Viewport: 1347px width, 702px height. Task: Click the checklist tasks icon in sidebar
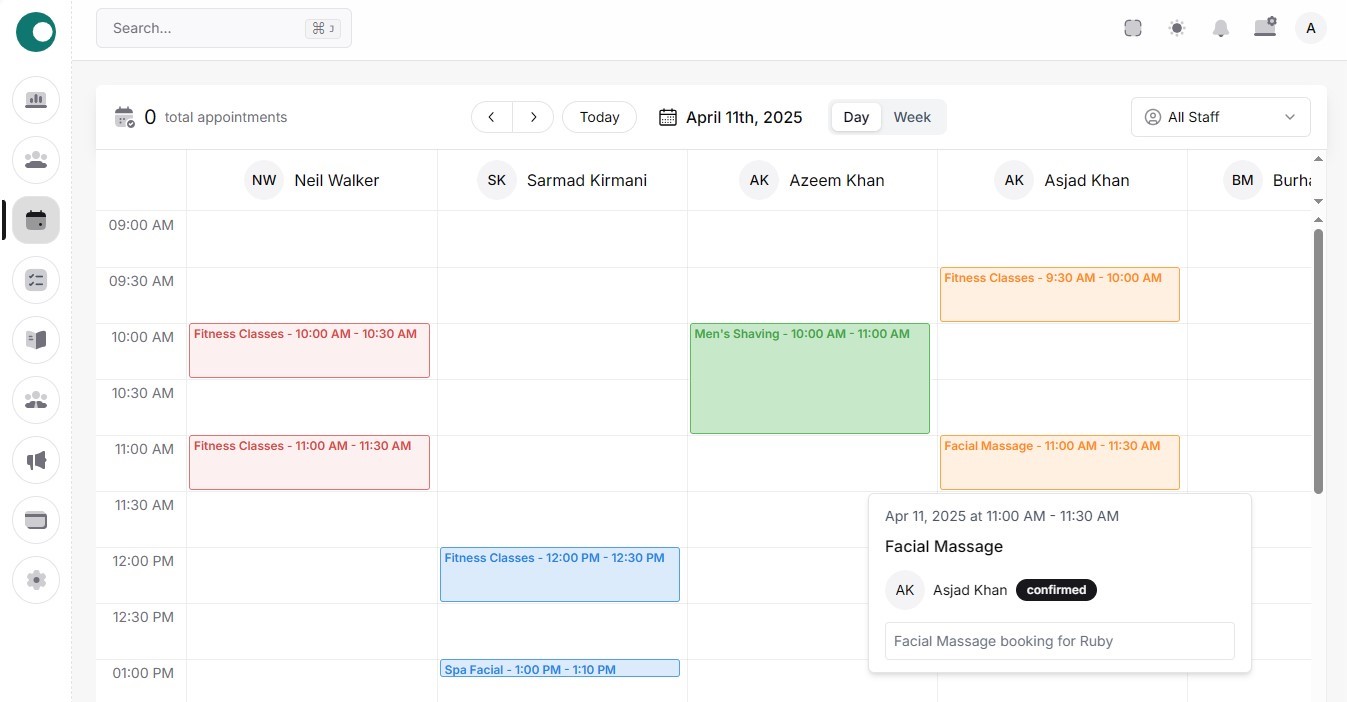(x=36, y=280)
